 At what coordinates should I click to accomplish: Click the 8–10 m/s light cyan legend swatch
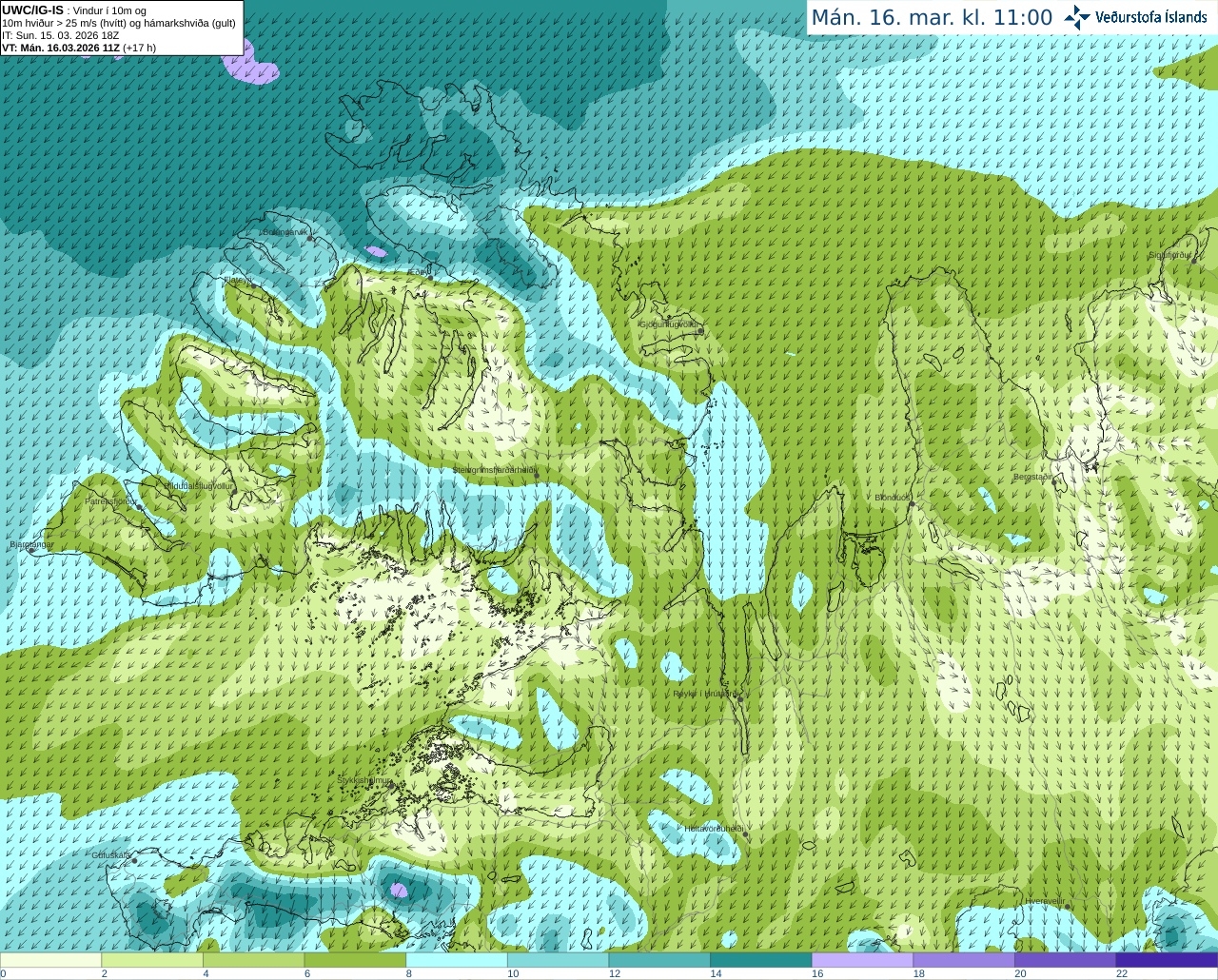(x=457, y=960)
